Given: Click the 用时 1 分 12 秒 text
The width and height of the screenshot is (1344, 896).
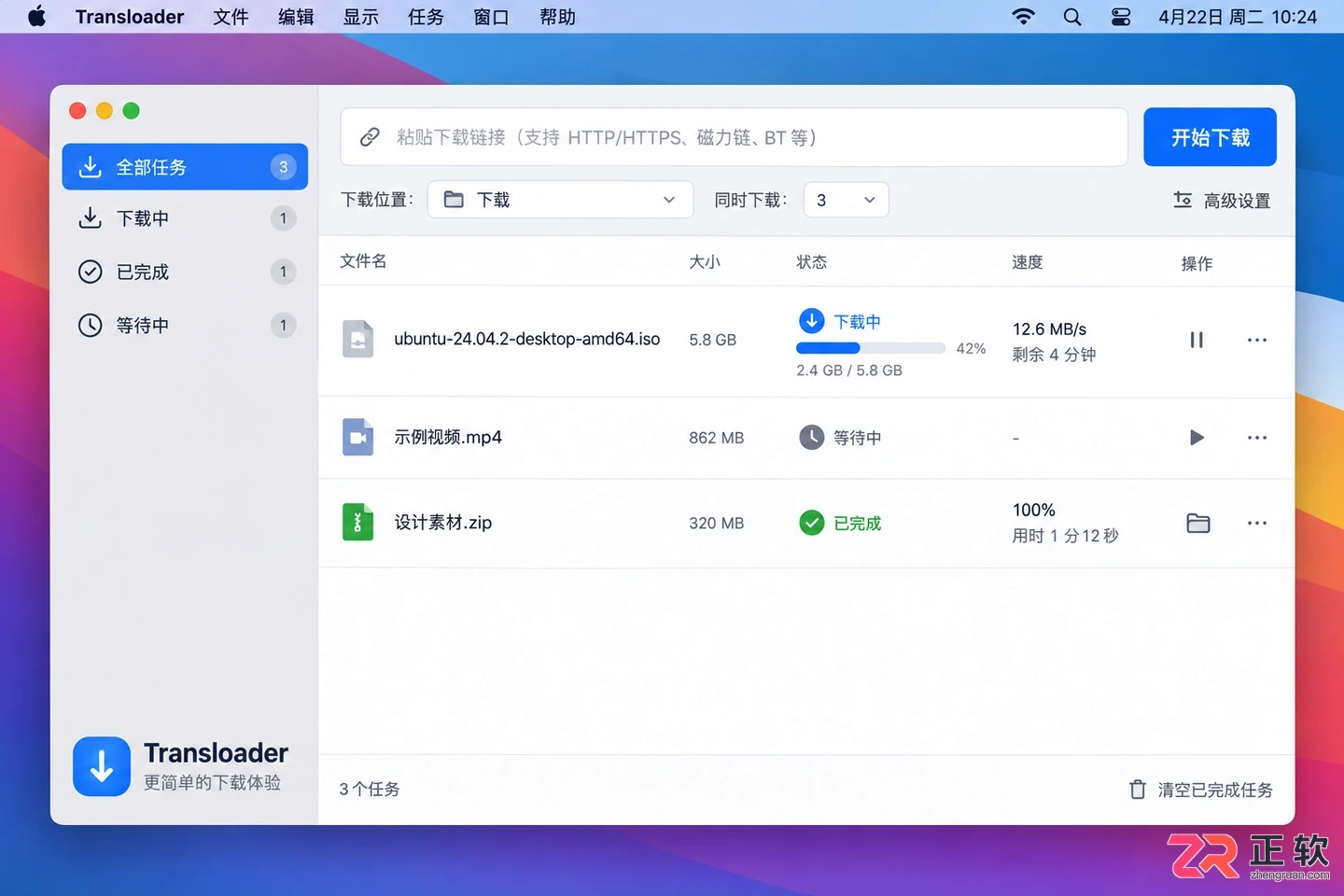Looking at the screenshot, I should click(x=1066, y=536).
